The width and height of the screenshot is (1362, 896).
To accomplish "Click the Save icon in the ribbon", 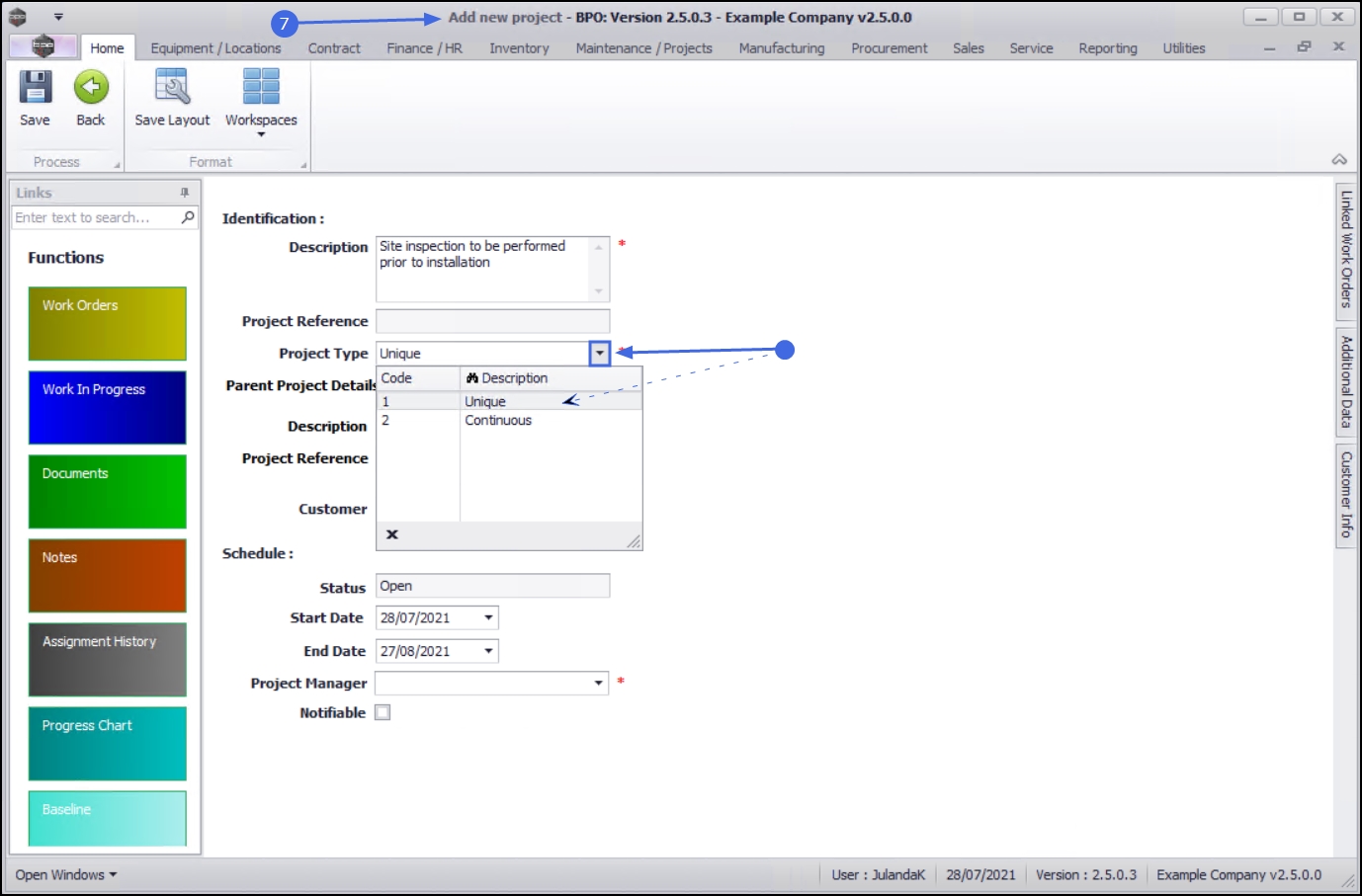I will click(x=35, y=88).
